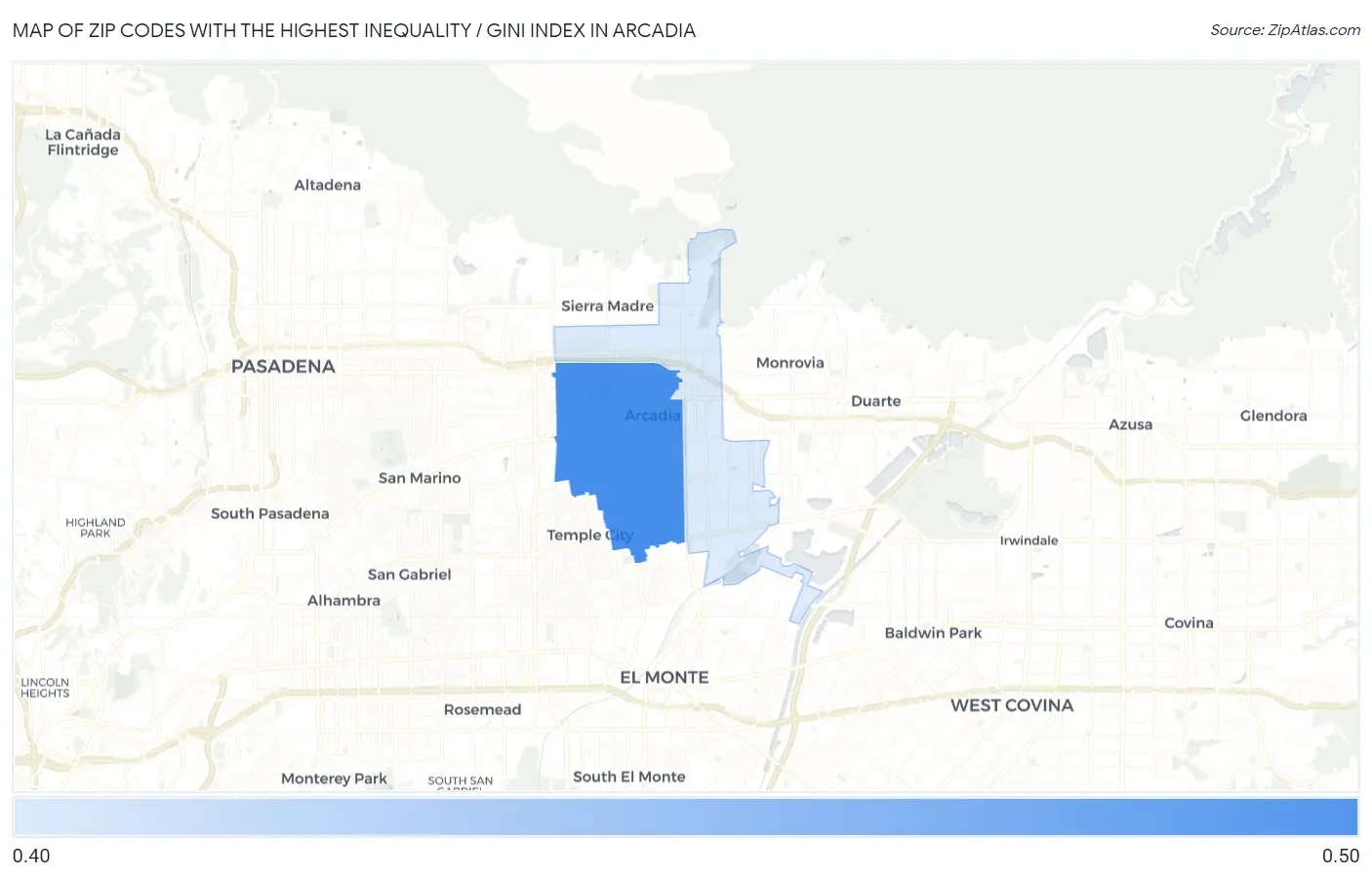Screen dimensions: 1372x877
Task: Click the Monterey Park label
Action: (x=334, y=778)
